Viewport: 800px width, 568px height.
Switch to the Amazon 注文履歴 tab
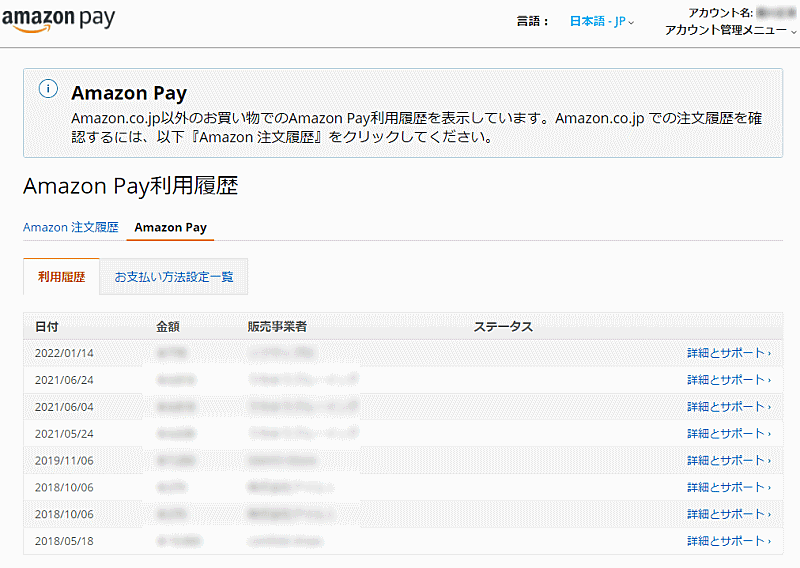click(71, 227)
